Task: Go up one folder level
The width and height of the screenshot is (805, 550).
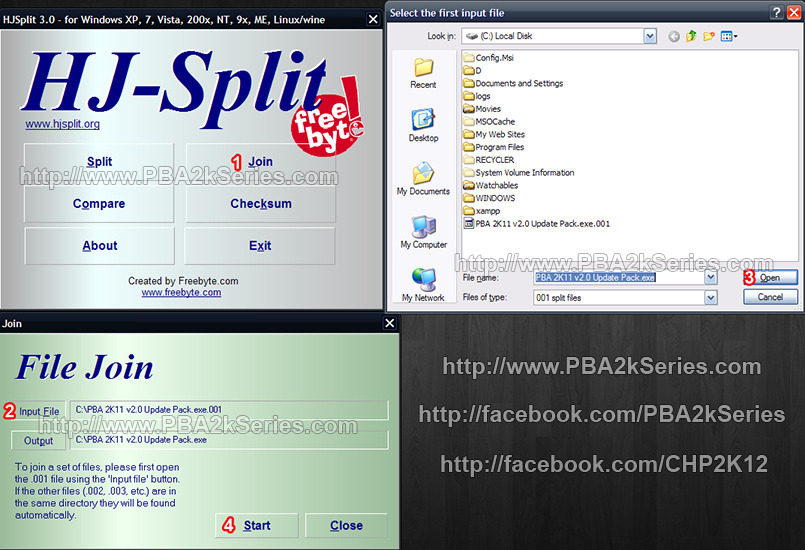Action: pos(691,36)
